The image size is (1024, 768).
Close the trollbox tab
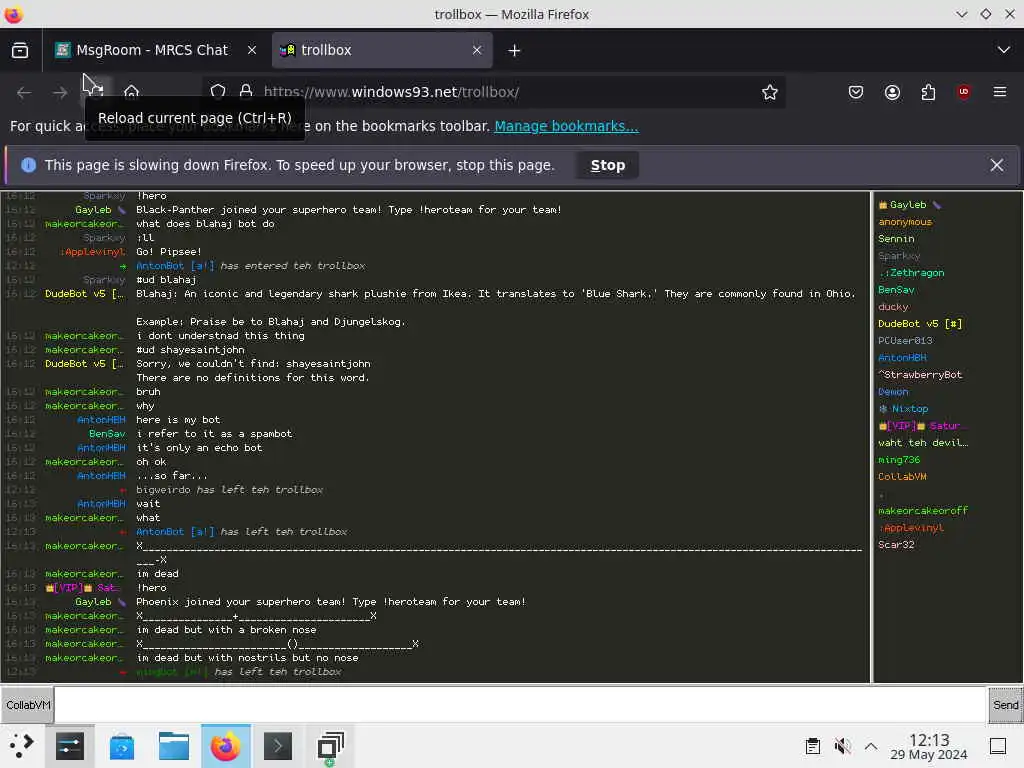click(477, 50)
